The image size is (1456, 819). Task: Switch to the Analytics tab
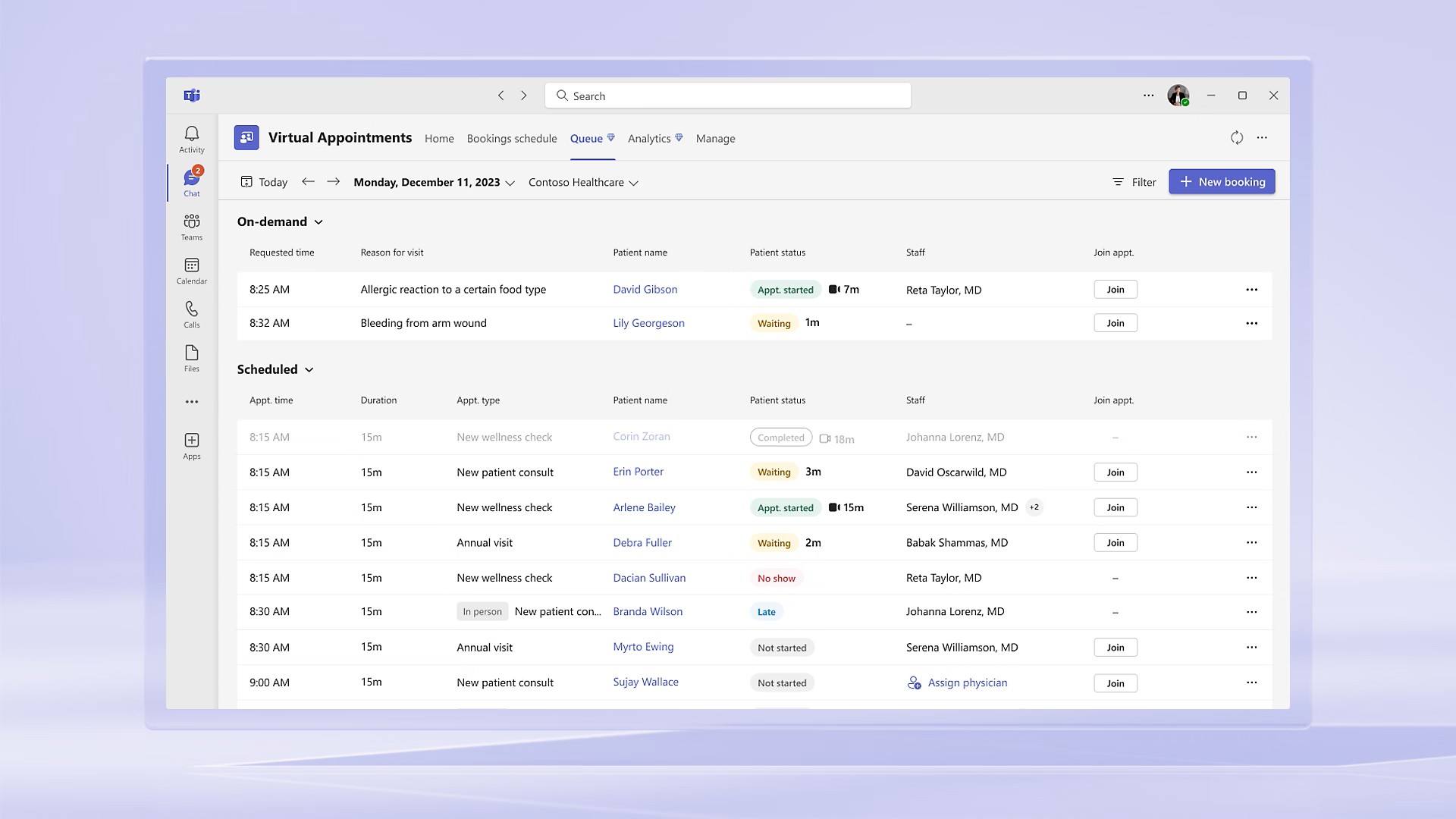655,139
